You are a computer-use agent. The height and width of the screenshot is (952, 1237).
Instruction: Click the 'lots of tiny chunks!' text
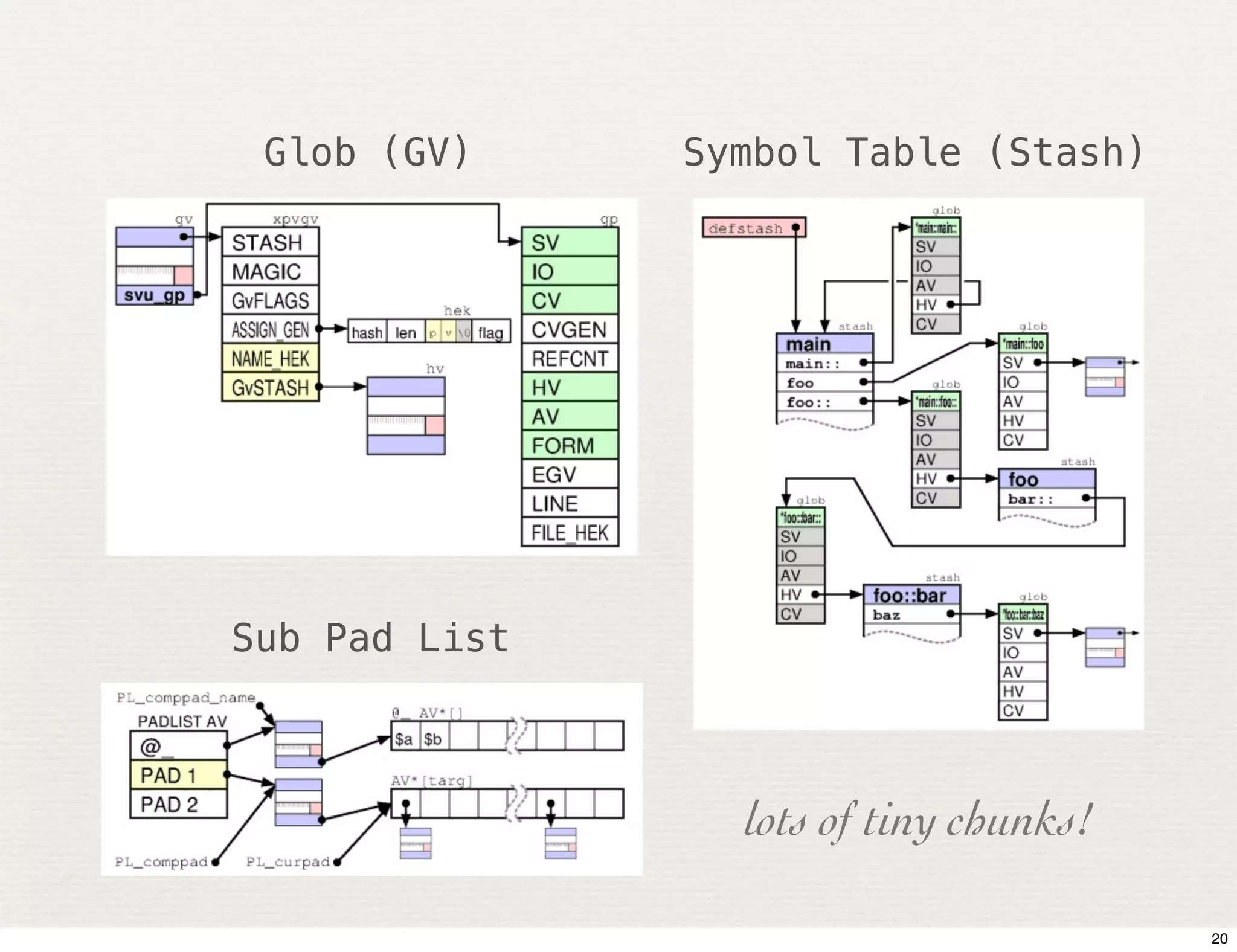pos(918,820)
